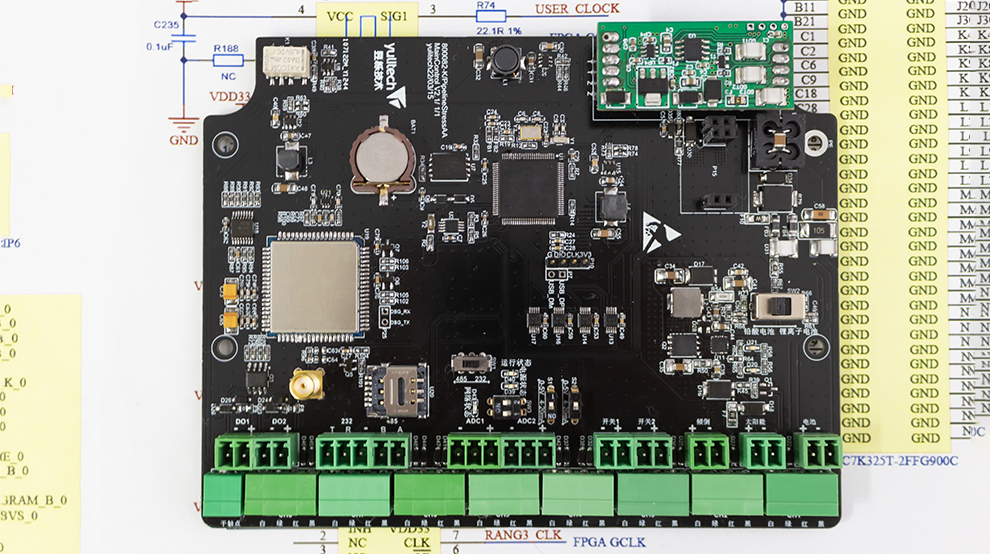Click the USER_CLOCK net label

point(577,9)
